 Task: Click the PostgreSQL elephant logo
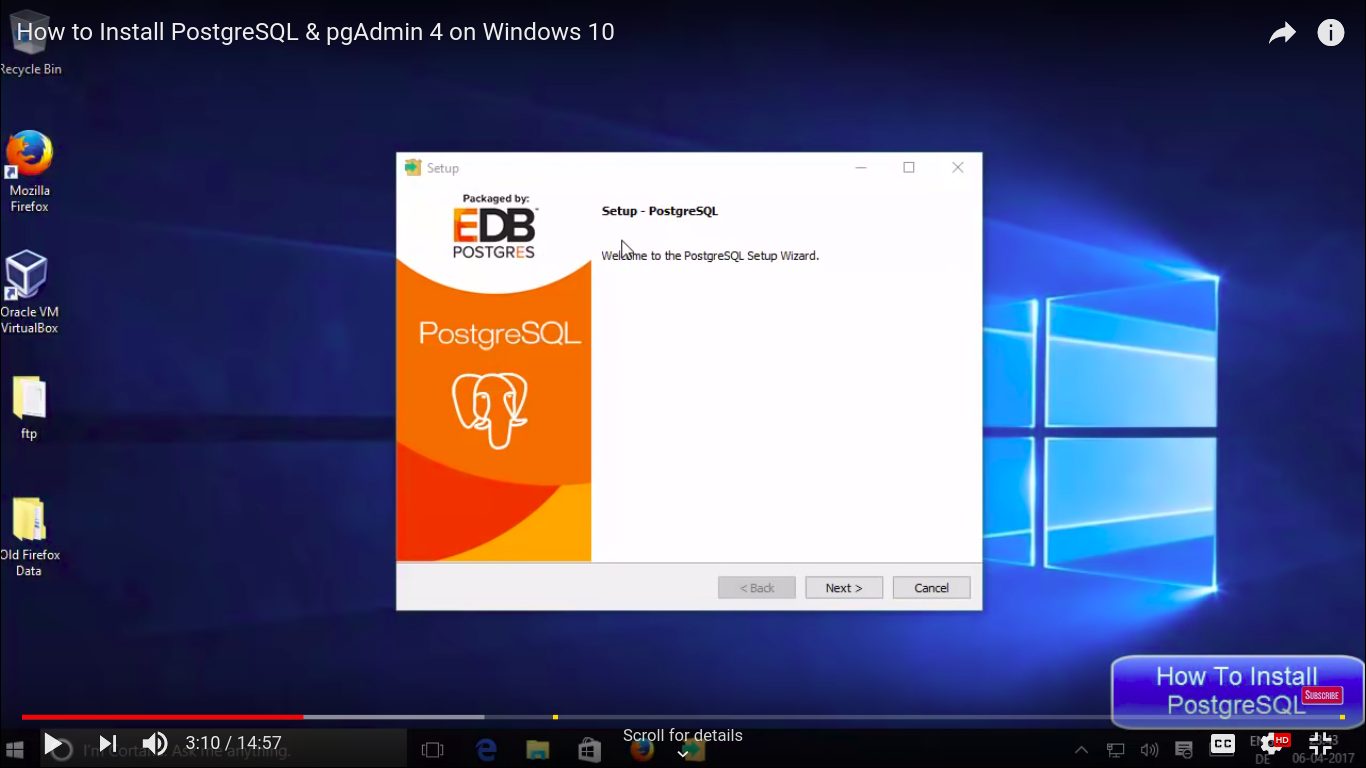pos(489,409)
